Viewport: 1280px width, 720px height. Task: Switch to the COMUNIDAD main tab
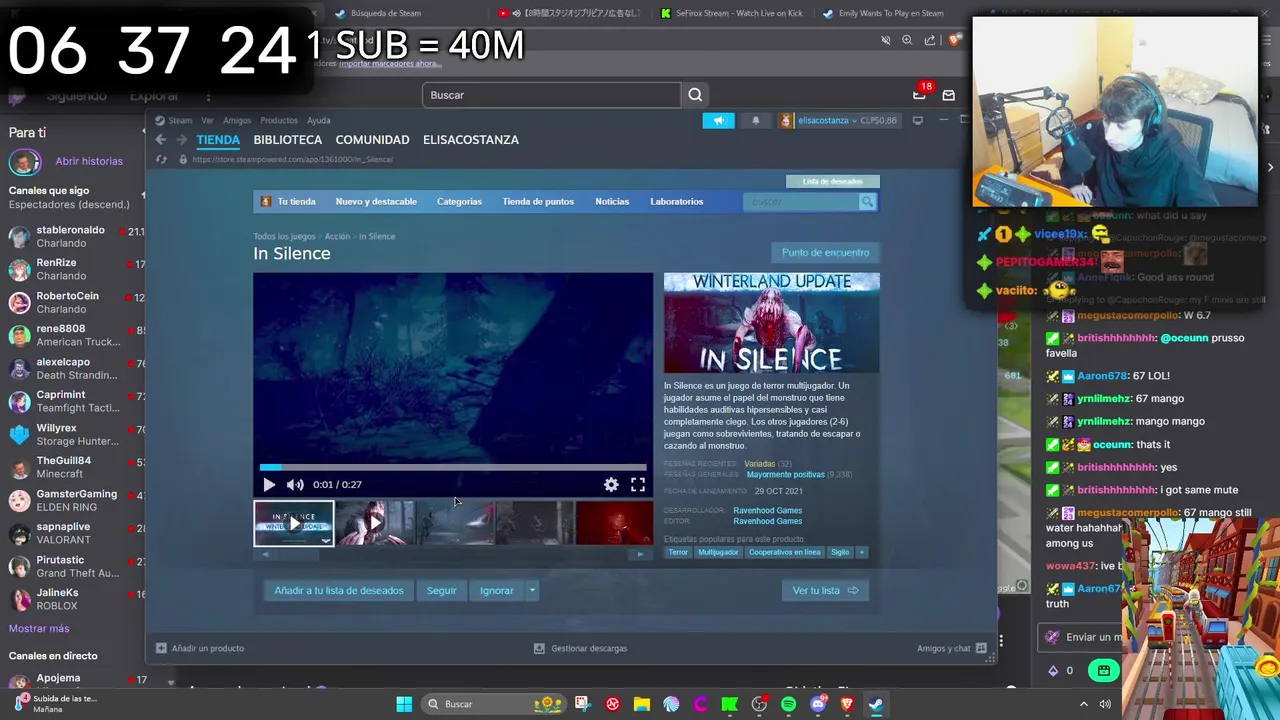(372, 140)
